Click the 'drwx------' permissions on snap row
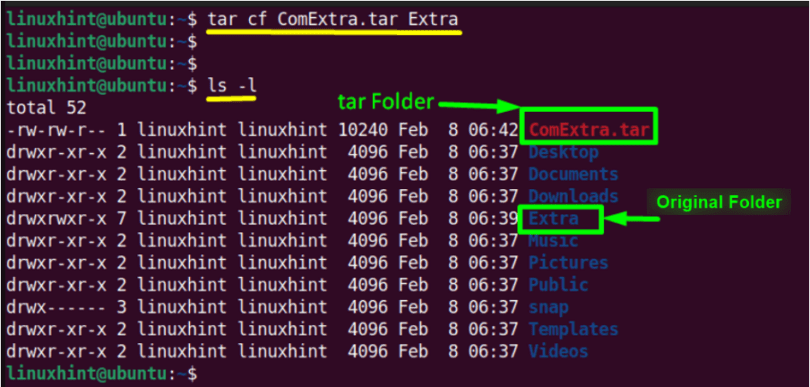810x387 pixels. click(x=56, y=307)
